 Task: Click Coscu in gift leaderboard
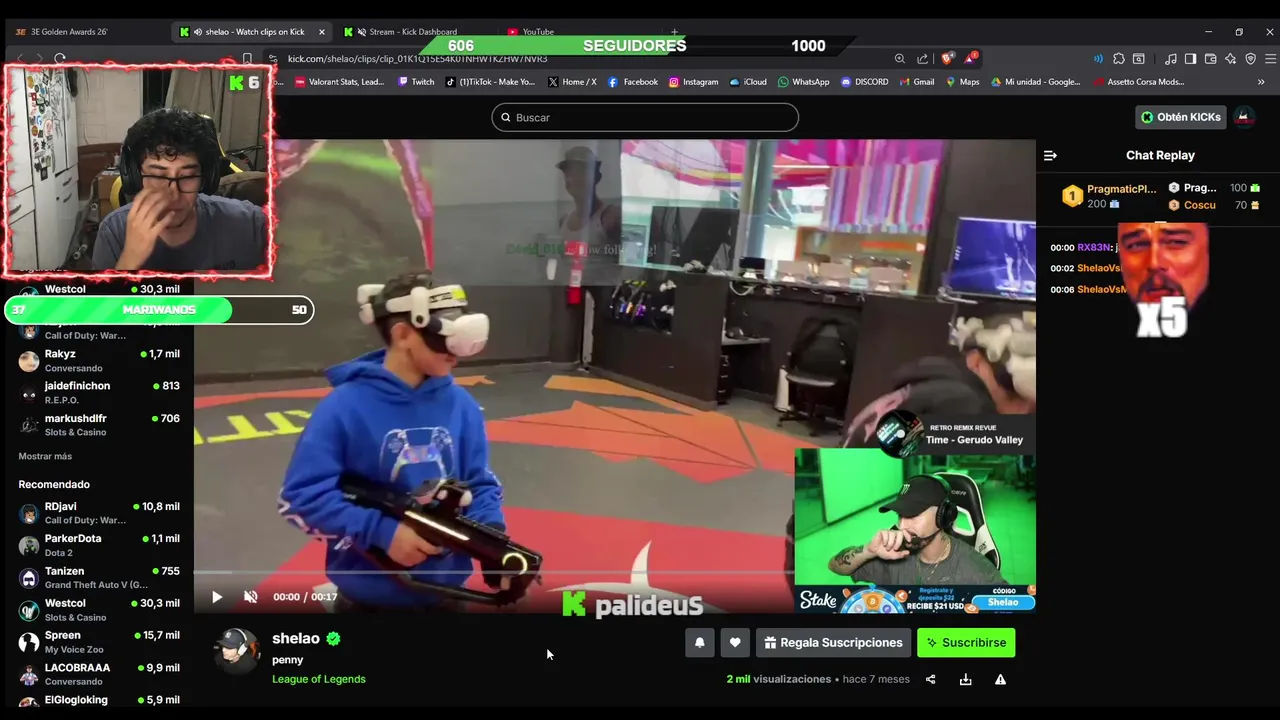tap(1200, 205)
